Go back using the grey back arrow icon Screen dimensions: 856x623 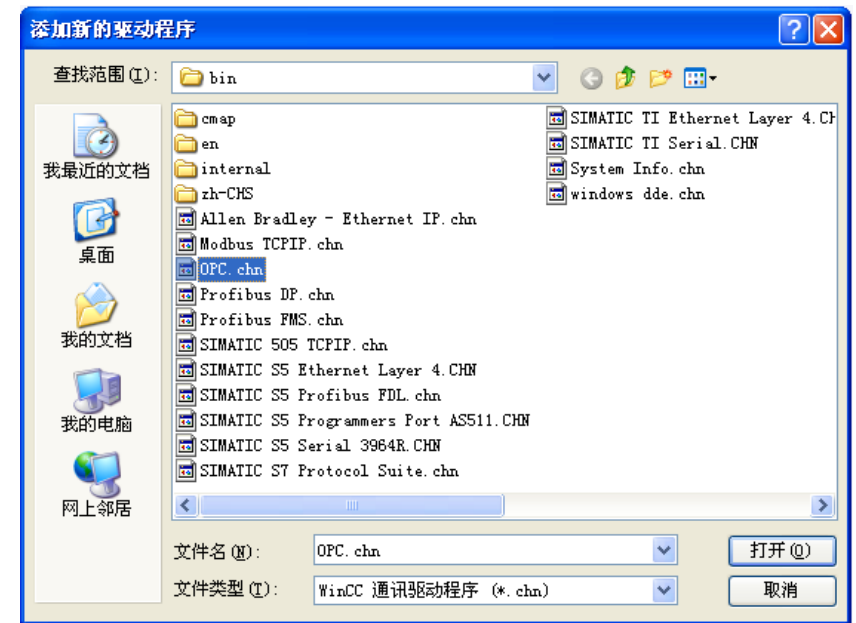click(x=591, y=79)
